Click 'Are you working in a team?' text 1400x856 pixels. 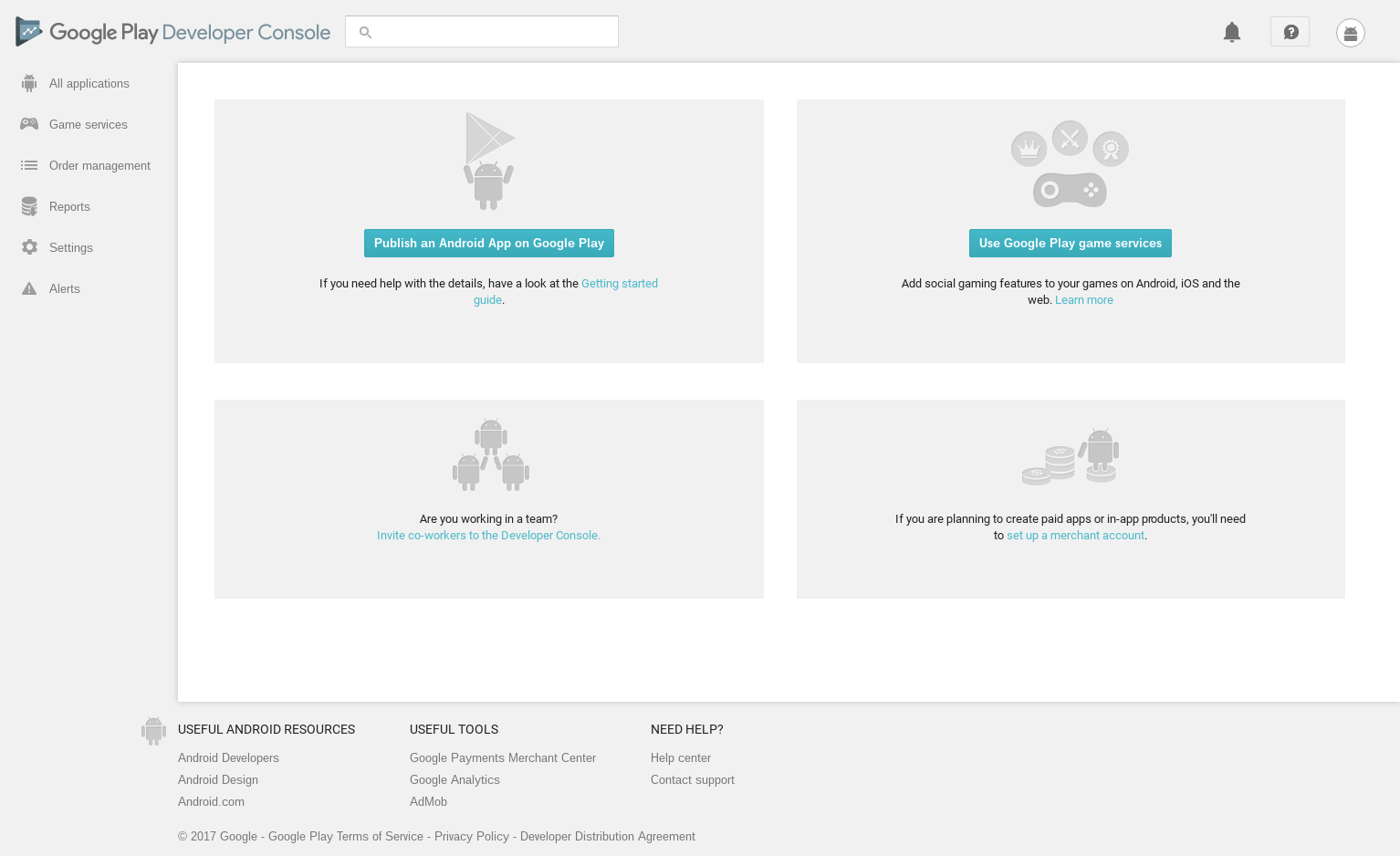(x=488, y=519)
